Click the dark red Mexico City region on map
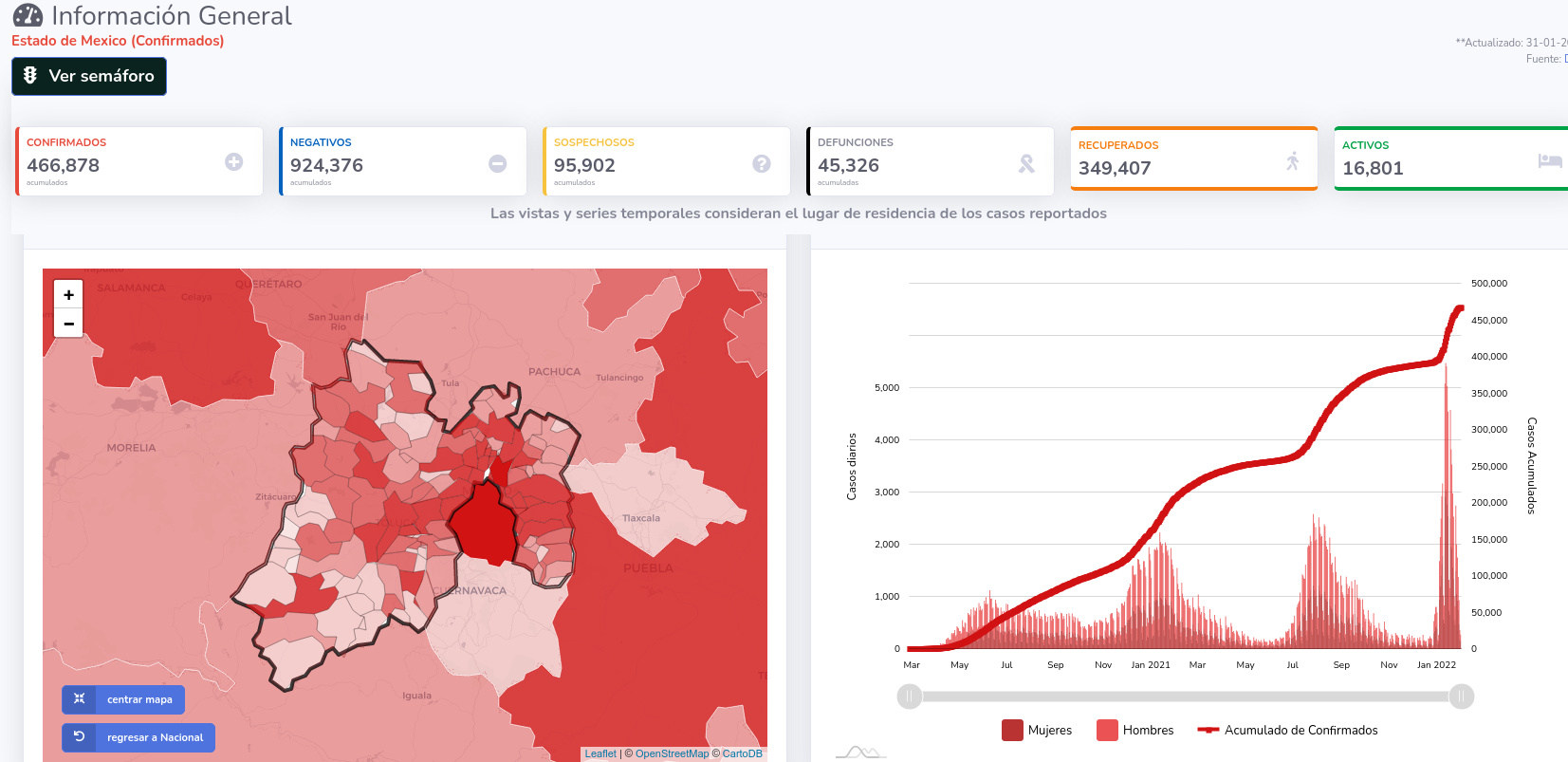Screen dimensions: 1568x762 (x=485, y=524)
